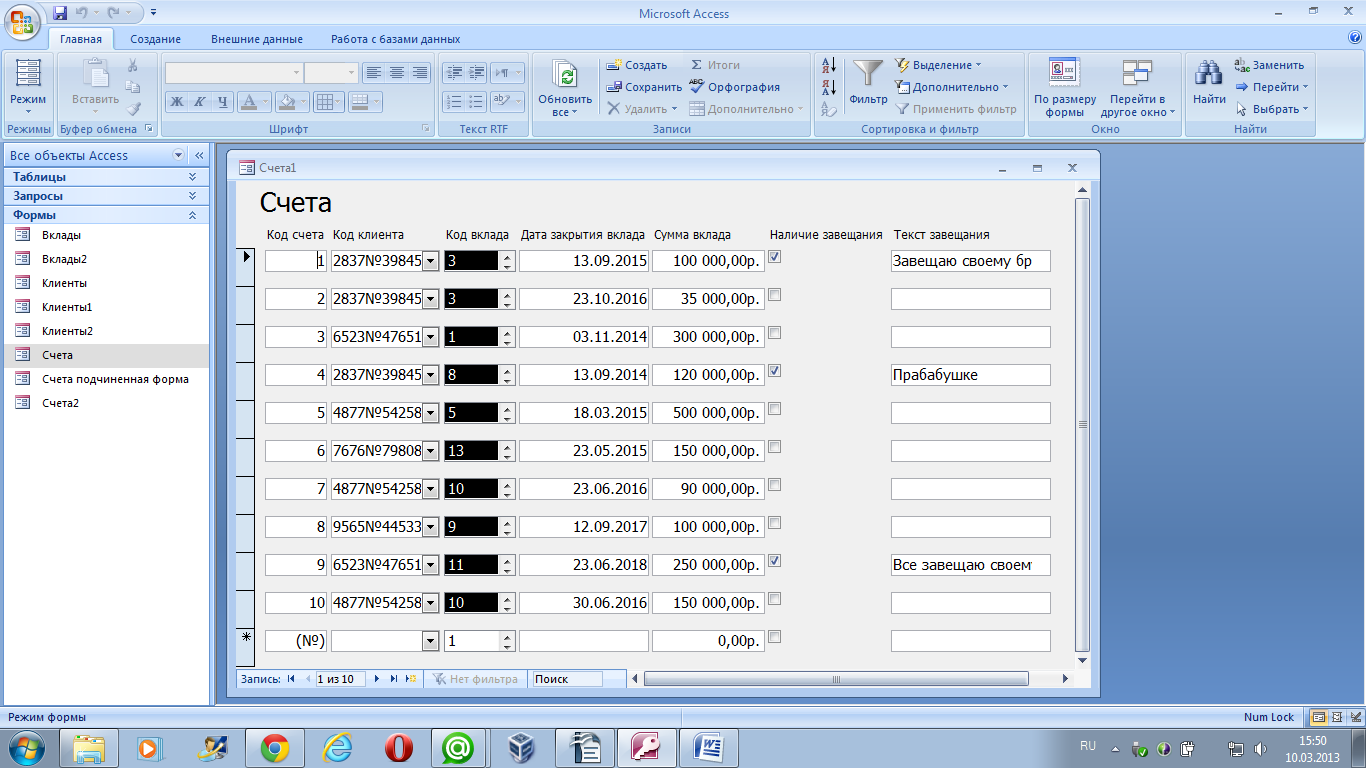Open Все объекты Access dropdown menu
1366x768 pixels.
tap(179, 155)
